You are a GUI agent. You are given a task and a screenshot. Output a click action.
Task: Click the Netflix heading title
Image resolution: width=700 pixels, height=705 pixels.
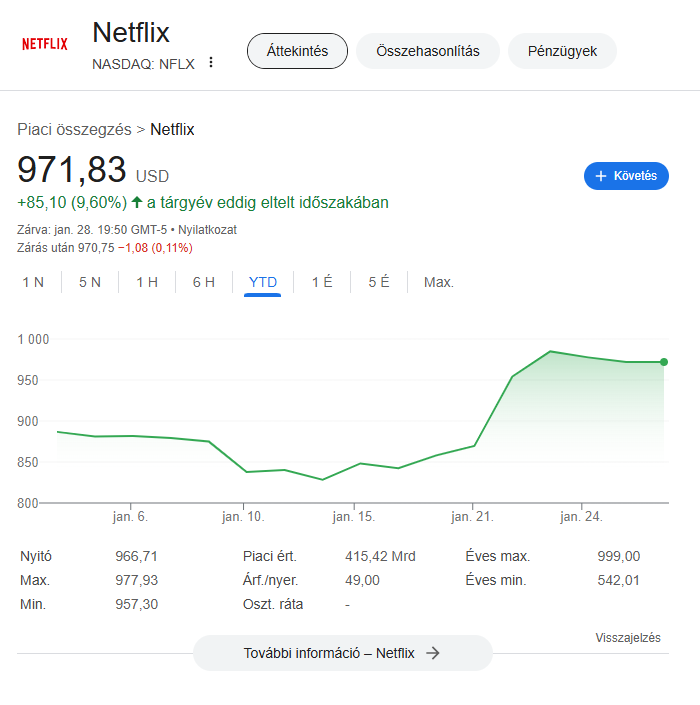[131, 33]
